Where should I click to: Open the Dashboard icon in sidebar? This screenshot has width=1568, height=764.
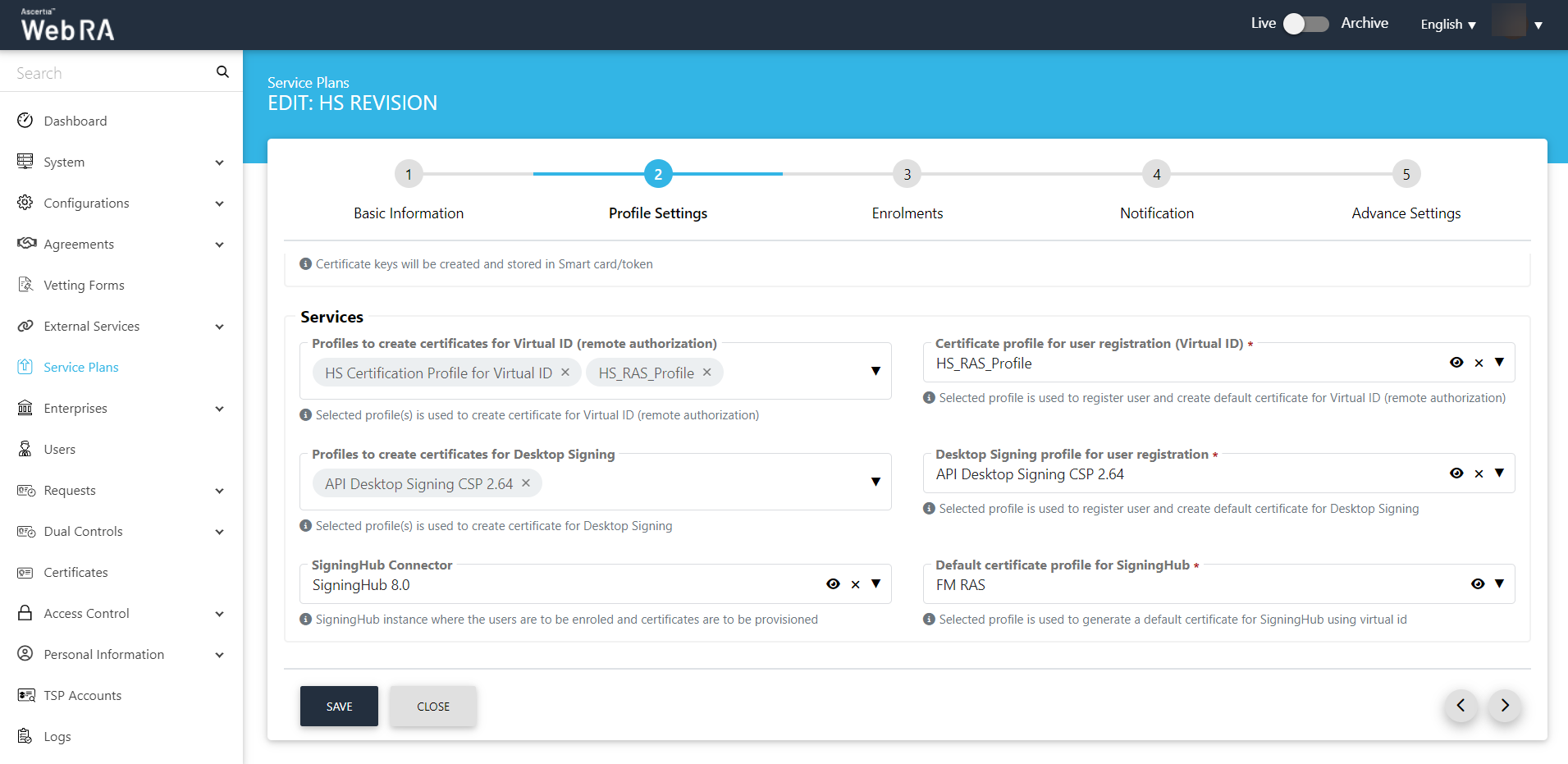(25, 121)
